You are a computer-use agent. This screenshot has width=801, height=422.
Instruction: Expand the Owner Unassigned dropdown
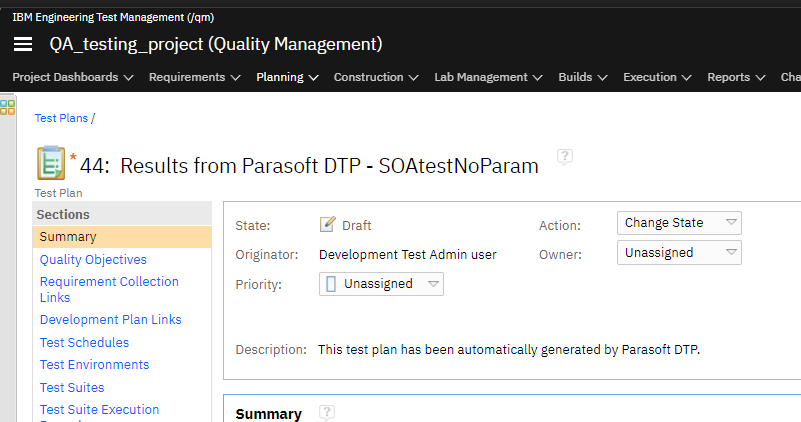tap(679, 253)
